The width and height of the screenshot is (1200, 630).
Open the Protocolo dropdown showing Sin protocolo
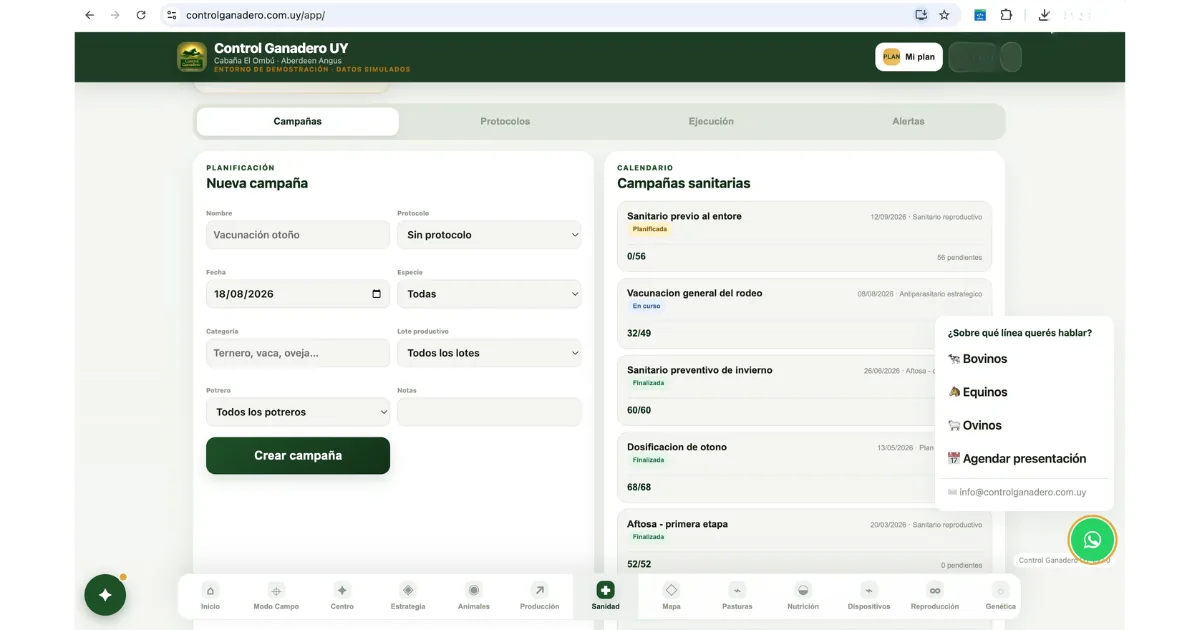pyautogui.click(x=489, y=235)
